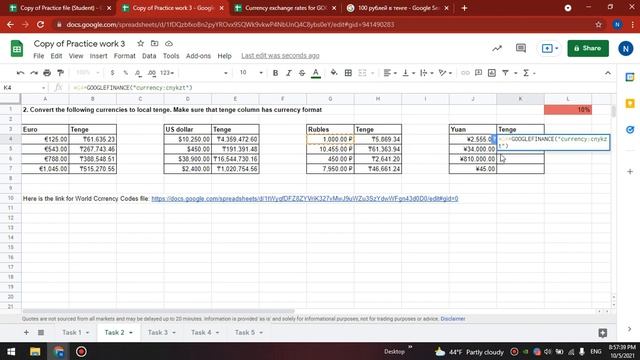Open vertical align dropdown
640x360 pixels.
(x=408, y=73)
